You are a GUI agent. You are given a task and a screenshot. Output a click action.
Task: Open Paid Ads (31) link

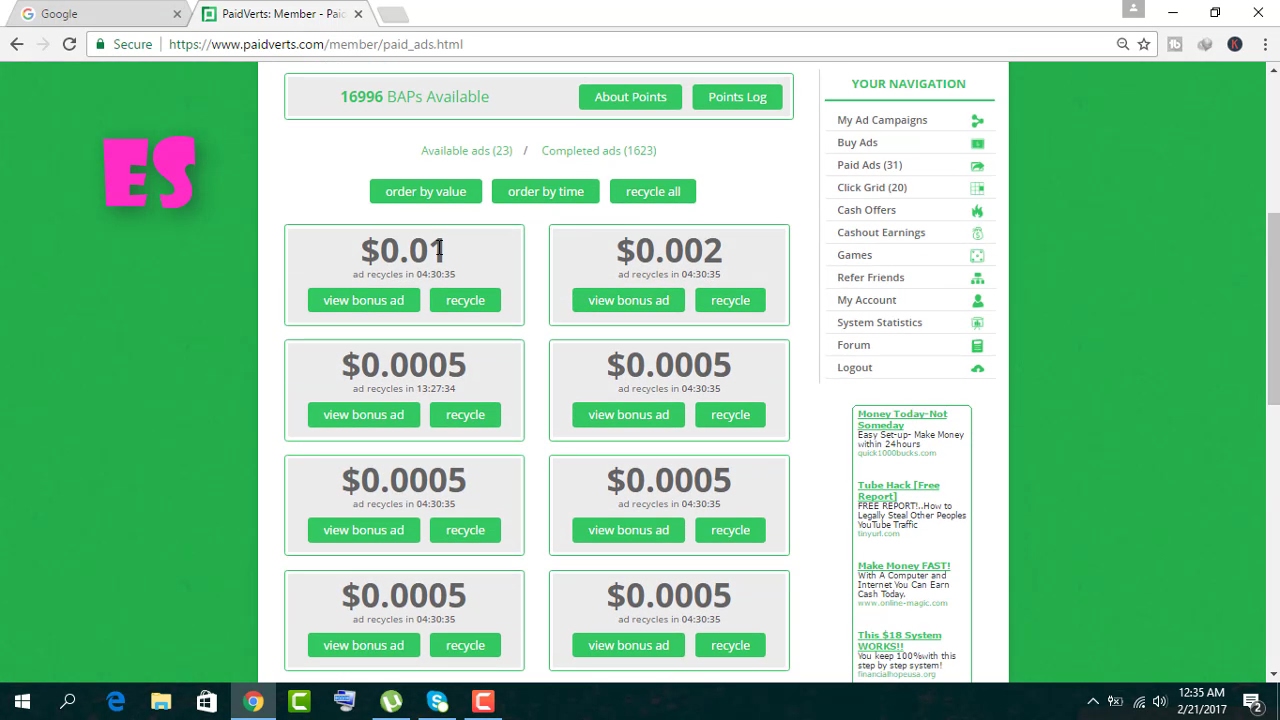[869, 165]
